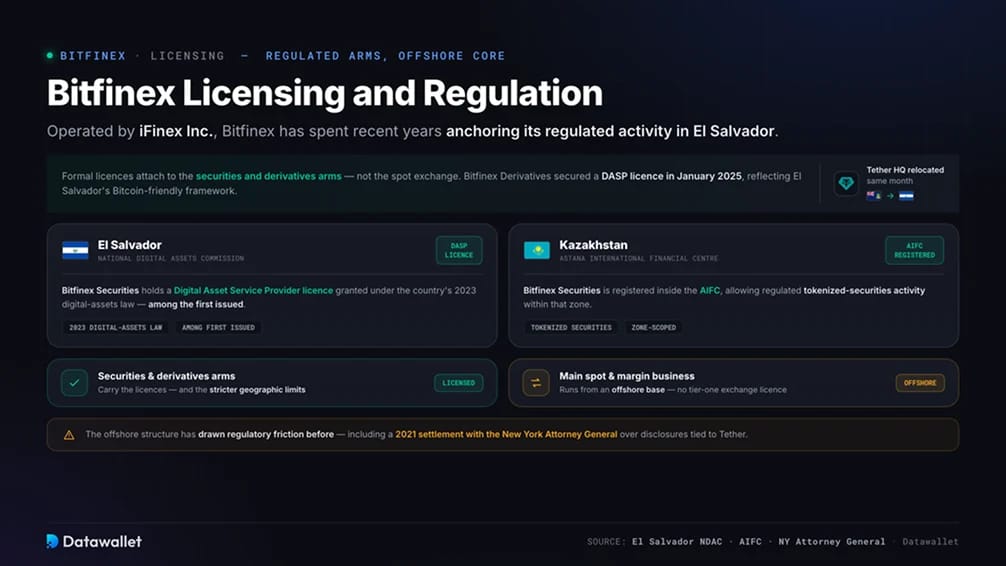Click the AIFC entry in the source line
Image resolution: width=1006 pixels, height=566 pixels.
click(750, 542)
